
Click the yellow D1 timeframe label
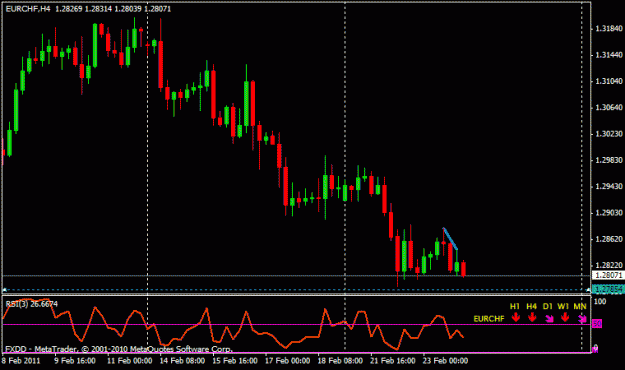coord(548,306)
